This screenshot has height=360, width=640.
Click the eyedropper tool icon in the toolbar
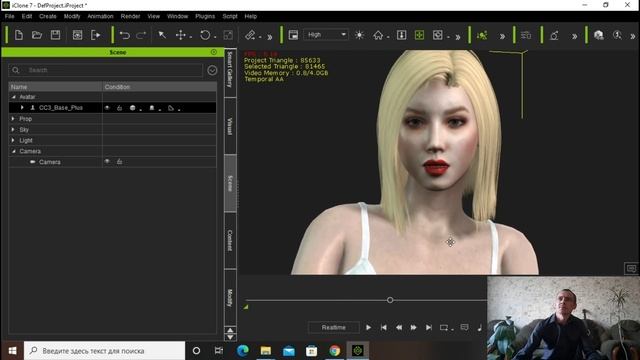[250, 35]
